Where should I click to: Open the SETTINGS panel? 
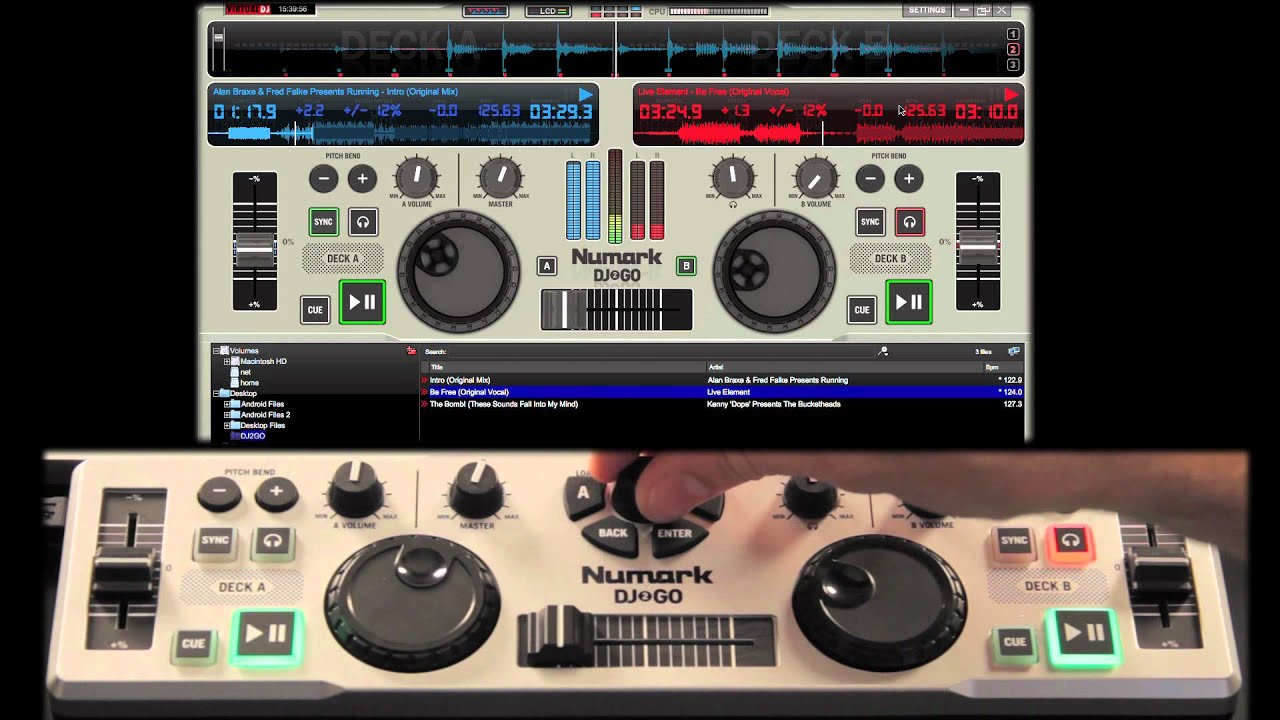click(927, 10)
